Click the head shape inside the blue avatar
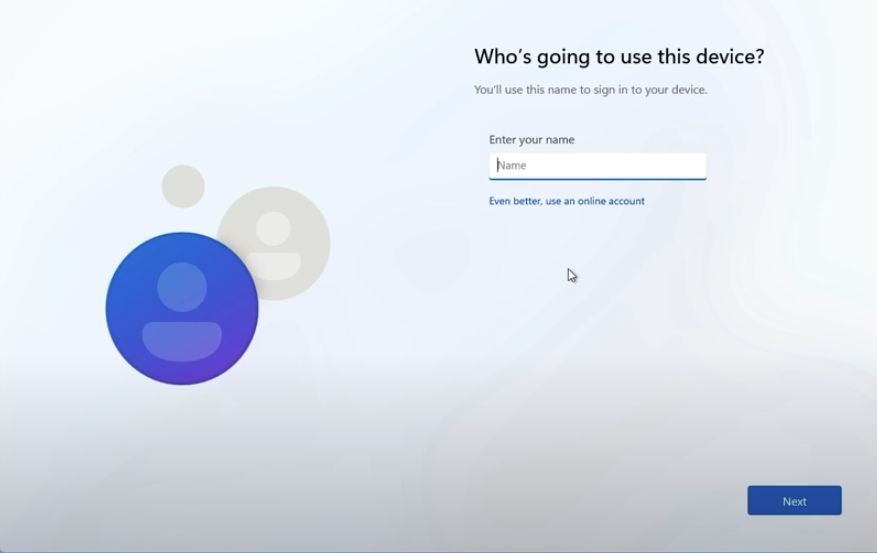 (x=182, y=287)
